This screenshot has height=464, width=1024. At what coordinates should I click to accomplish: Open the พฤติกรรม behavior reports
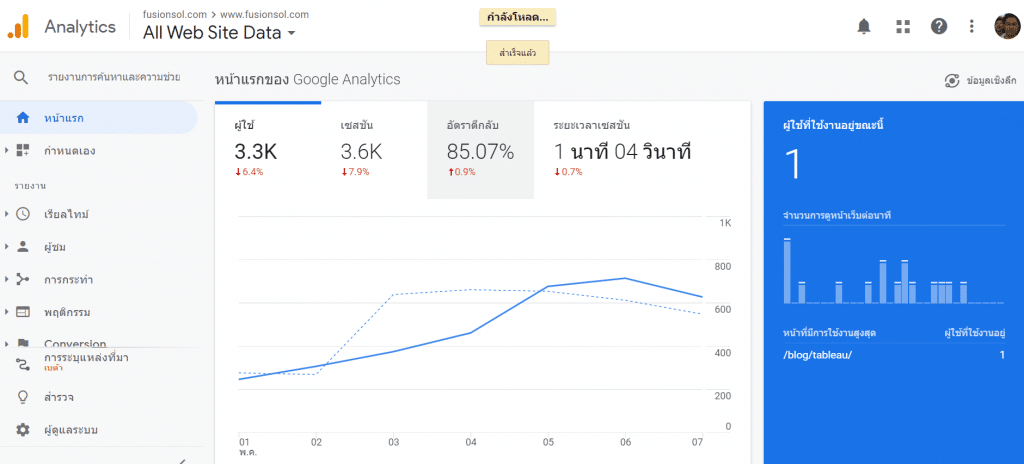pos(67,312)
